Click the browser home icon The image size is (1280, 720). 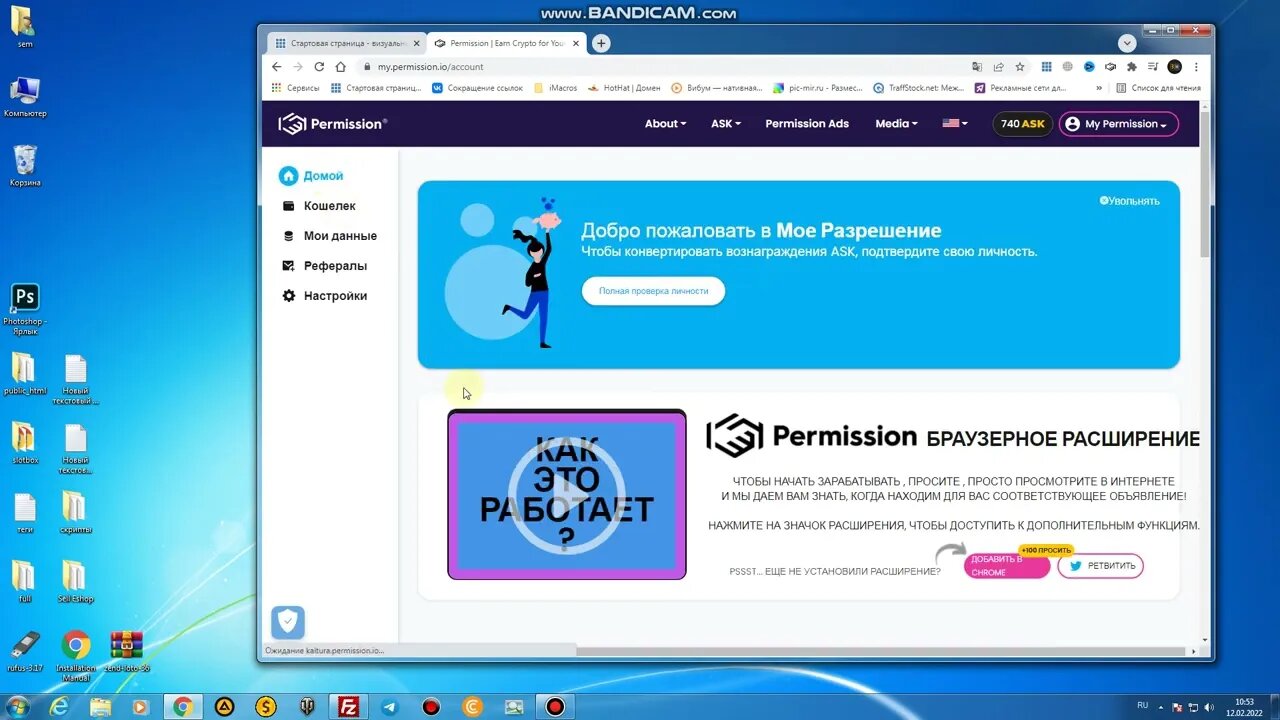click(340, 67)
